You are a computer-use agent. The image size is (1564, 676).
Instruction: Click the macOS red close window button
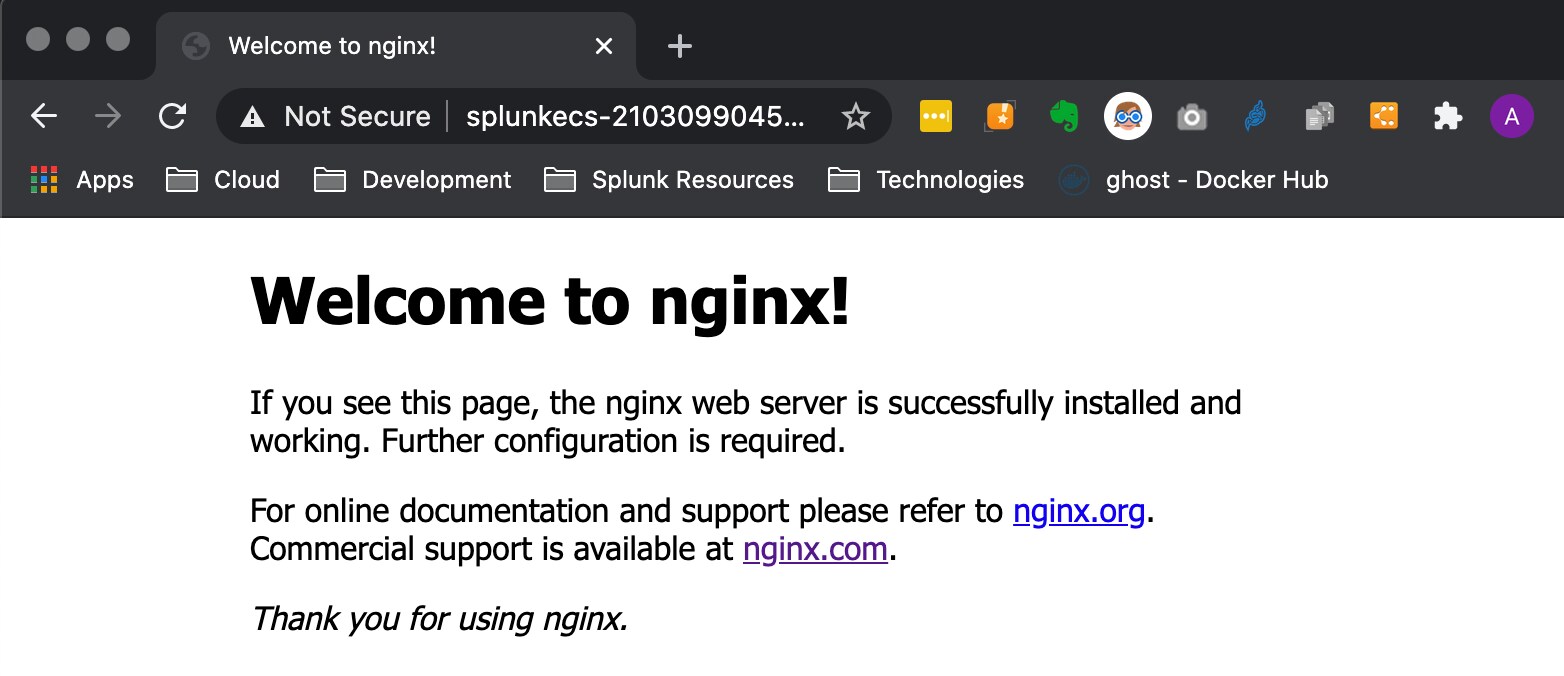(38, 39)
